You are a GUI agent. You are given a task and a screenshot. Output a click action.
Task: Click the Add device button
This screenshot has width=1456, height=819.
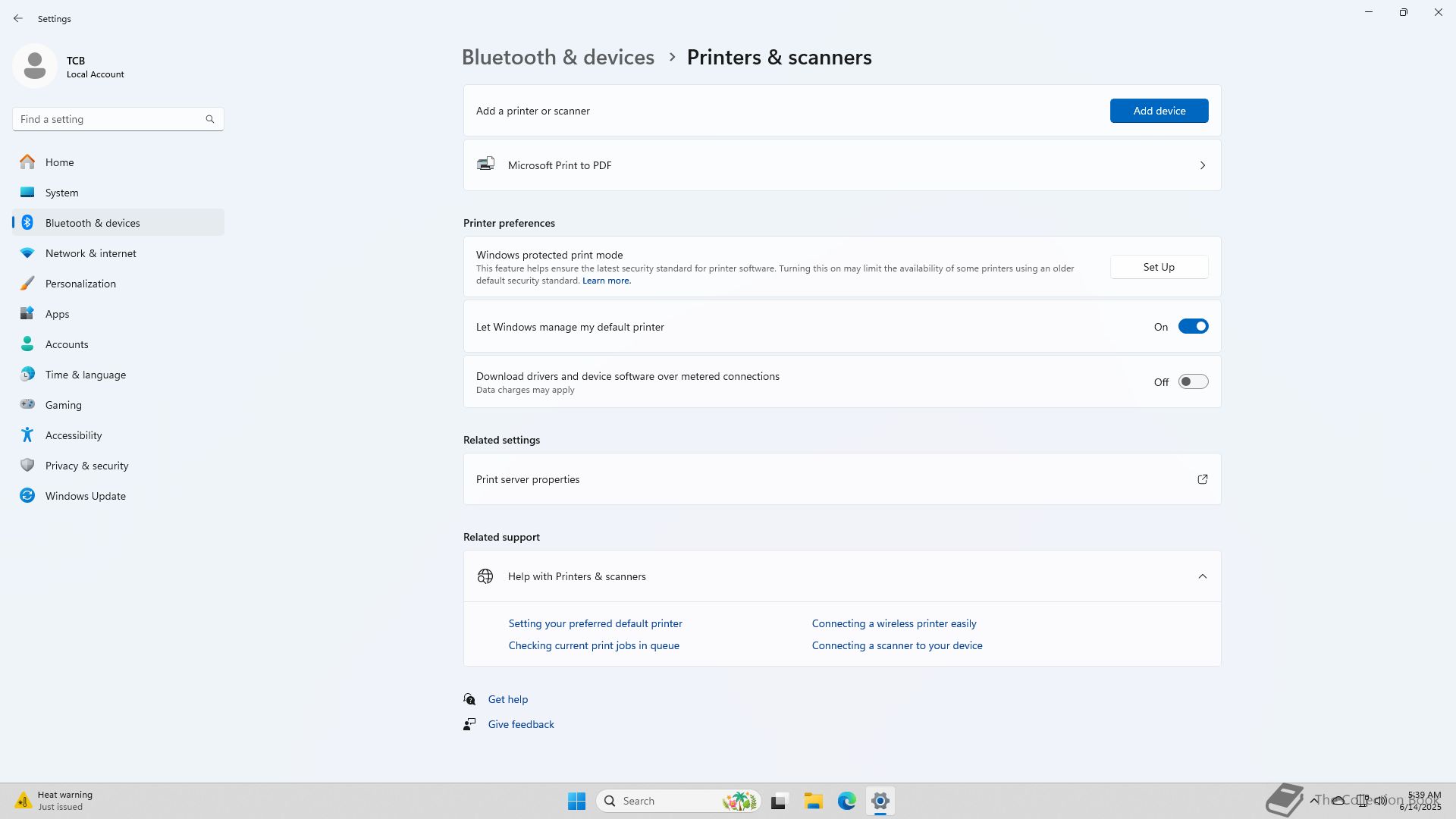(1159, 111)
